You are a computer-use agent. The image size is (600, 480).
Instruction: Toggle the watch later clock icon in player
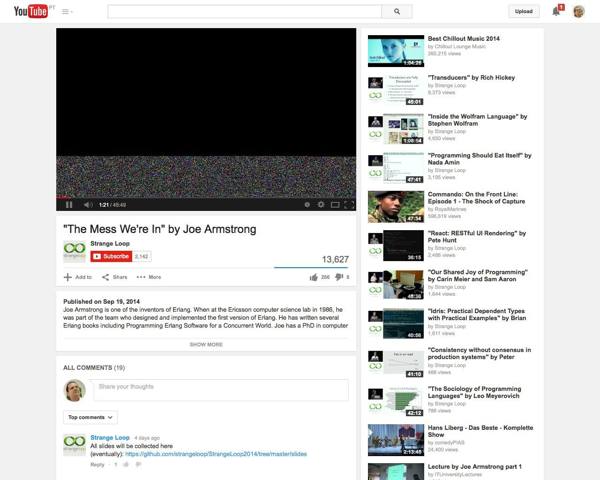click(x=306, y=205)
